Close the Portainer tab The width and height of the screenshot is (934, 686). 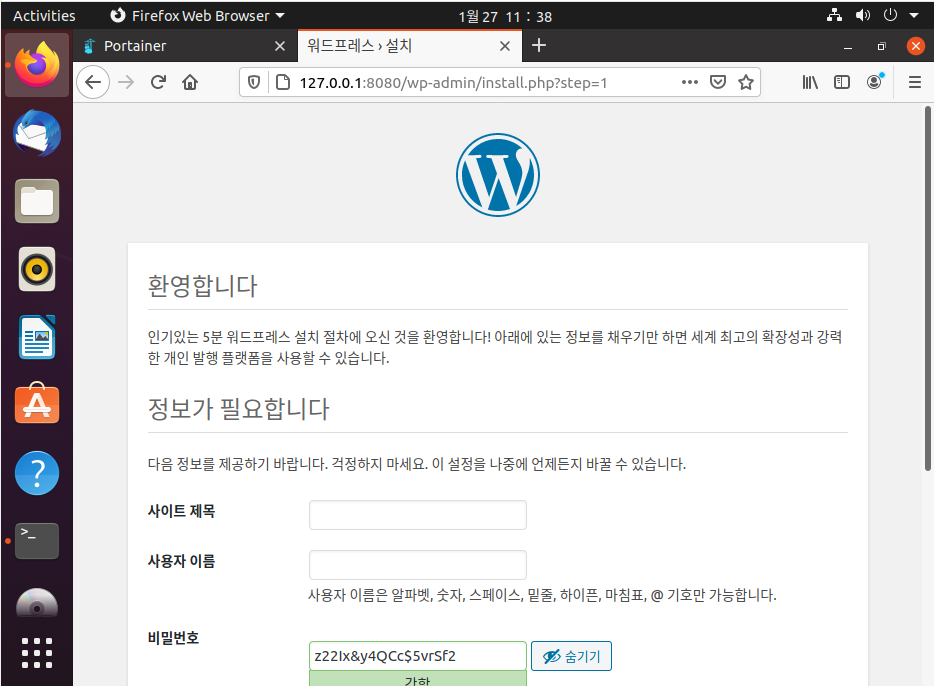coord(279,46)
